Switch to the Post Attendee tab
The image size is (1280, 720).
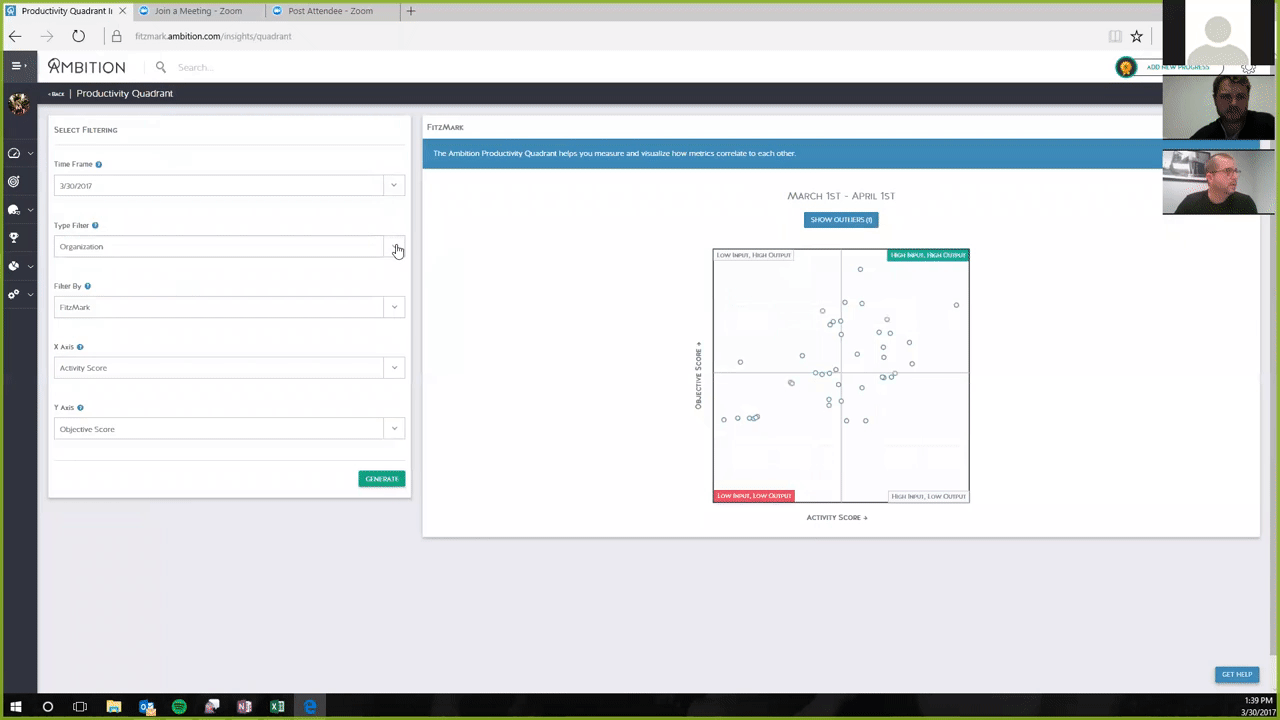coord(330,11)
